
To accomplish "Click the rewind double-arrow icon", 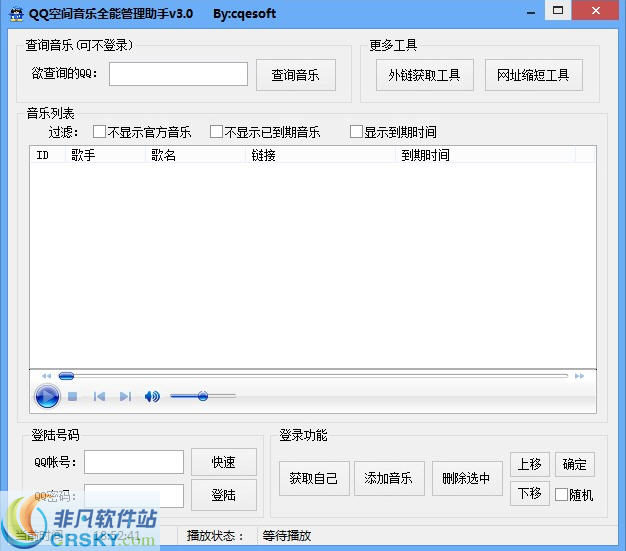I will point(46,376).
